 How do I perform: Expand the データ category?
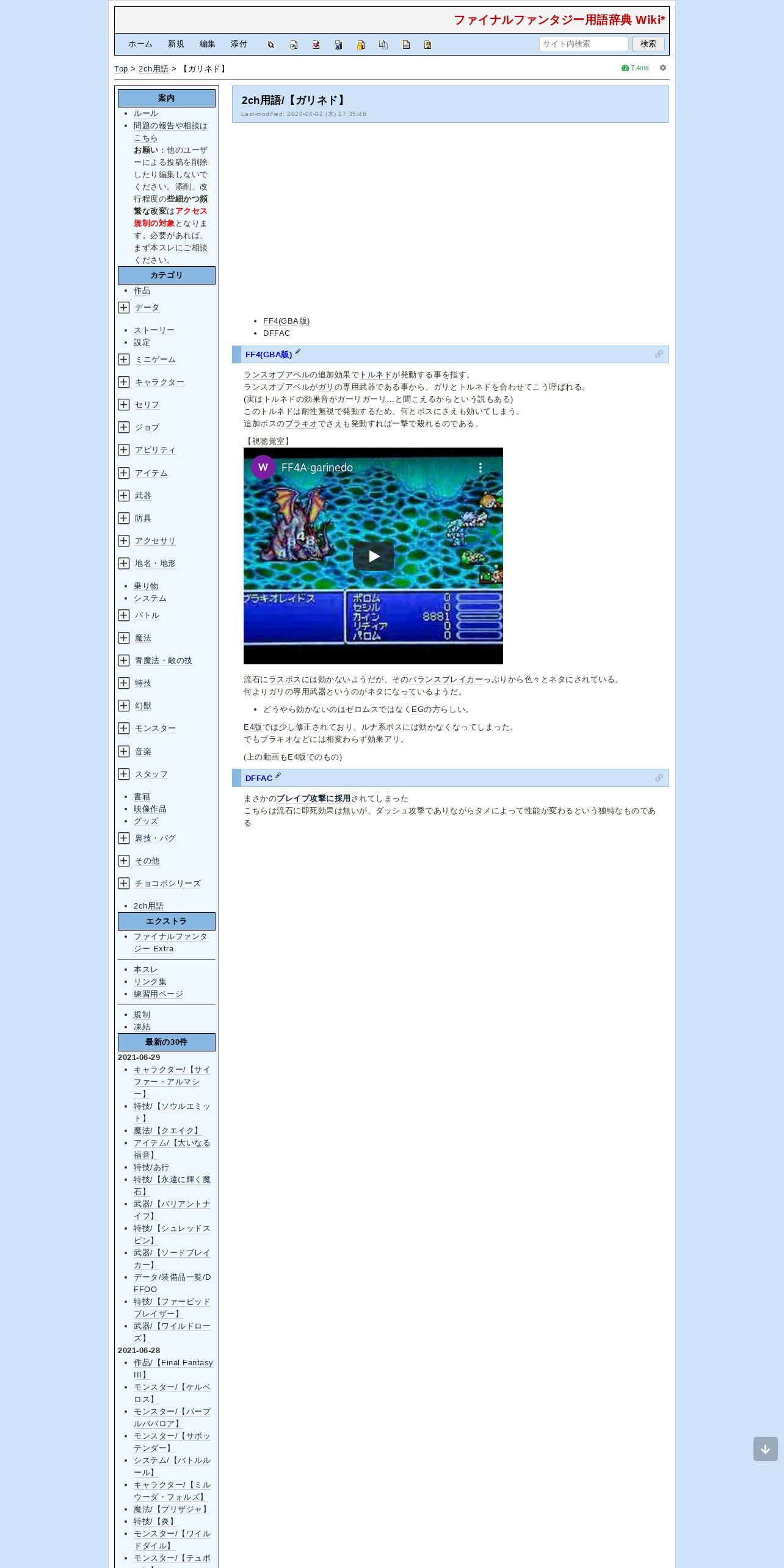click(x=124, y=308)
